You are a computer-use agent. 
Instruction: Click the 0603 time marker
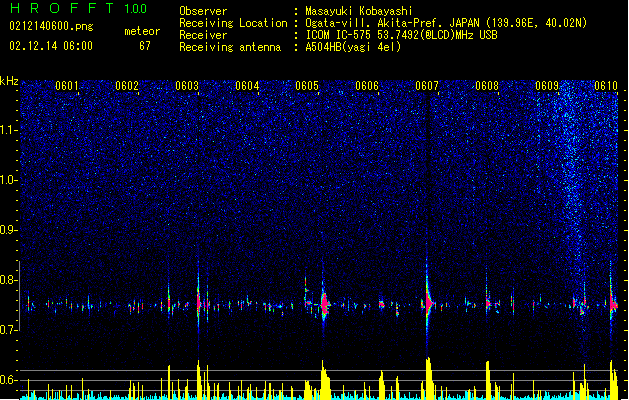point(187,86)
